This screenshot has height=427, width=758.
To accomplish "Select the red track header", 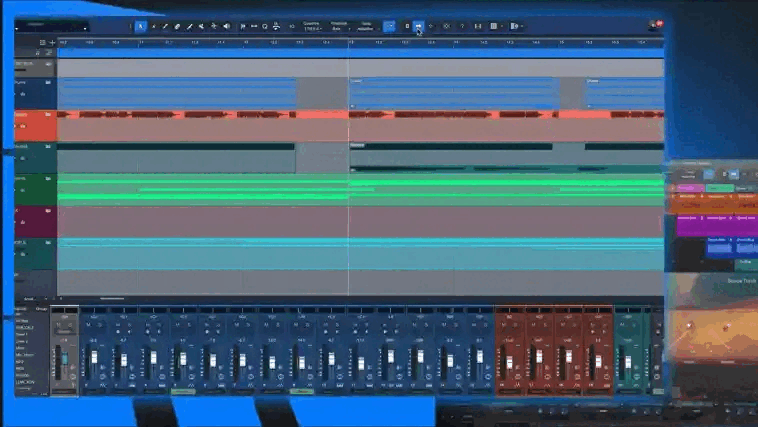I will click(x=35, y=126).
